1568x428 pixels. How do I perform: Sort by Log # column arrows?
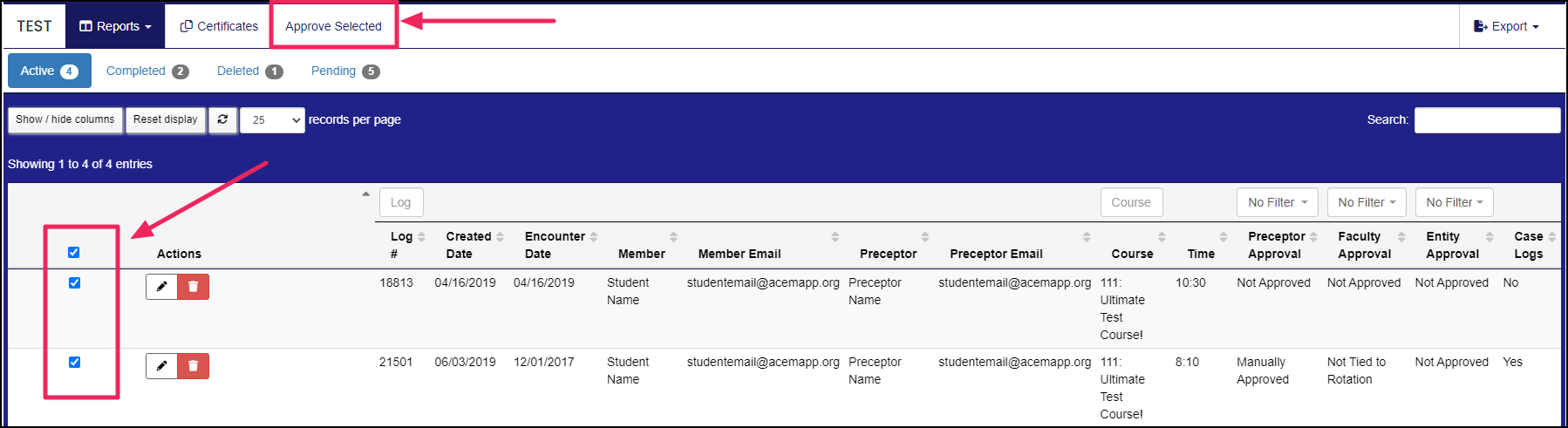(x=421, y=237)
